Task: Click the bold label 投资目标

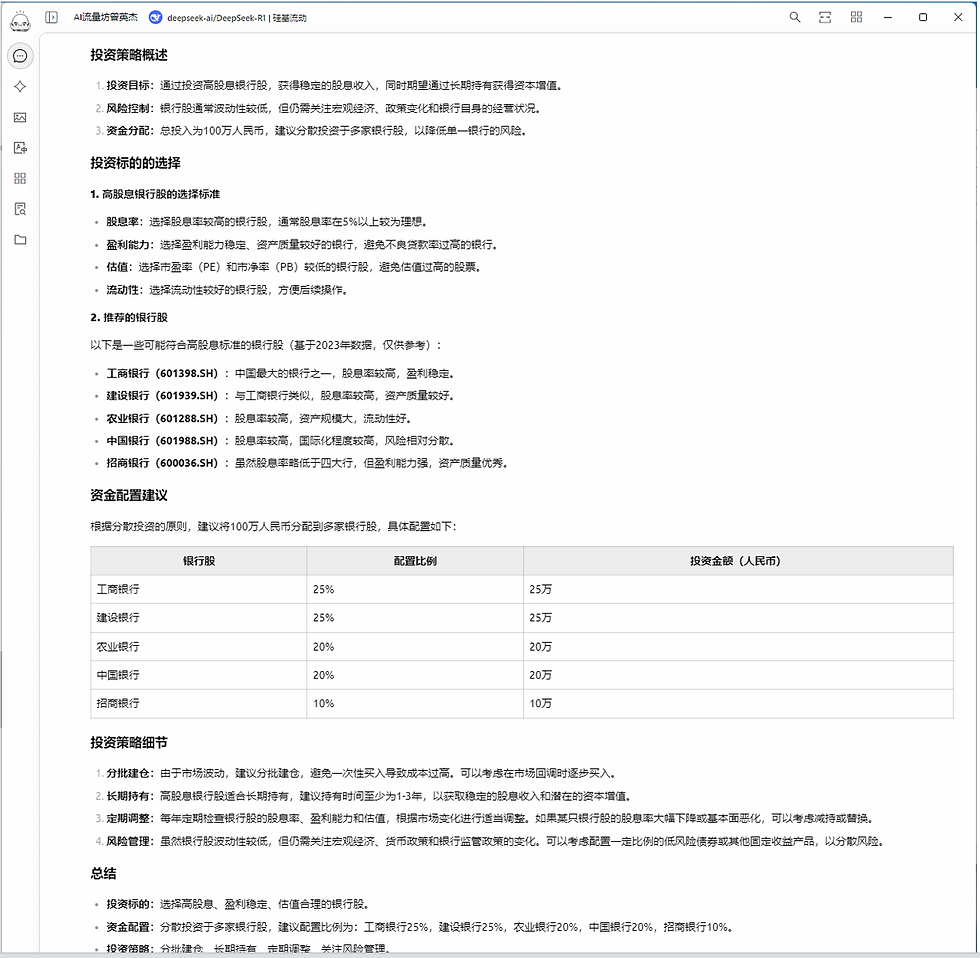Action: 128,86
